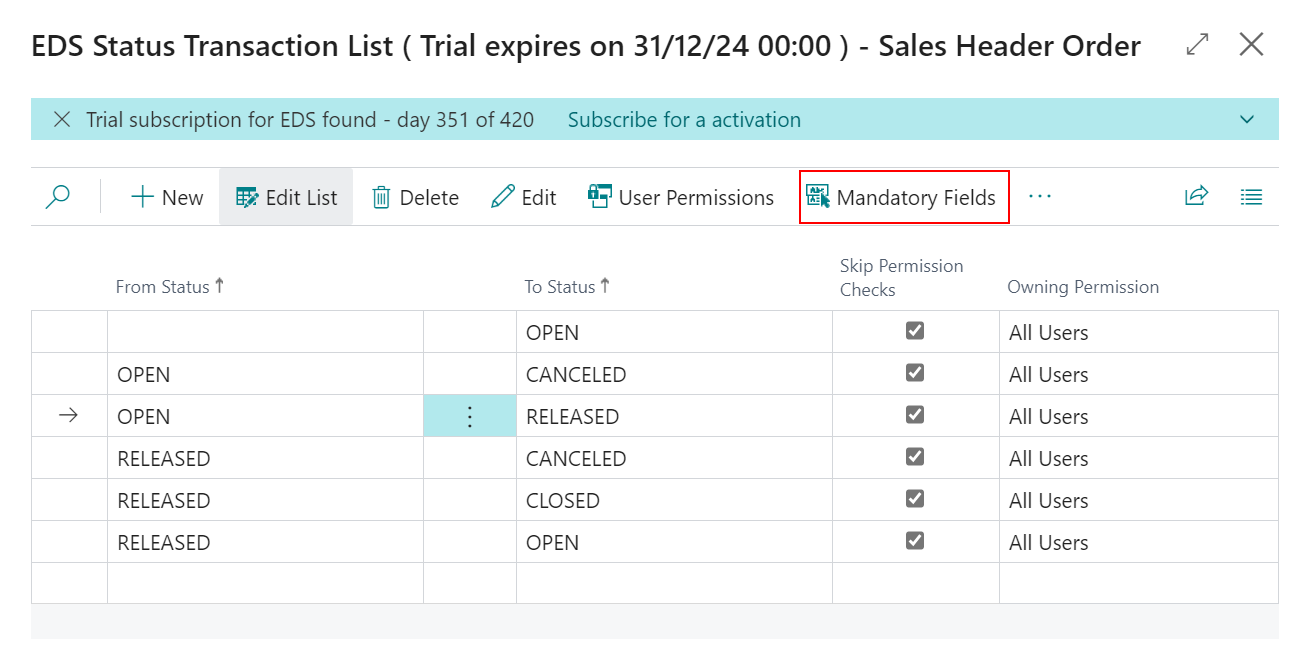Dismiss the trial subscription notification
The image size is (1309, 648).
[62, 120]
